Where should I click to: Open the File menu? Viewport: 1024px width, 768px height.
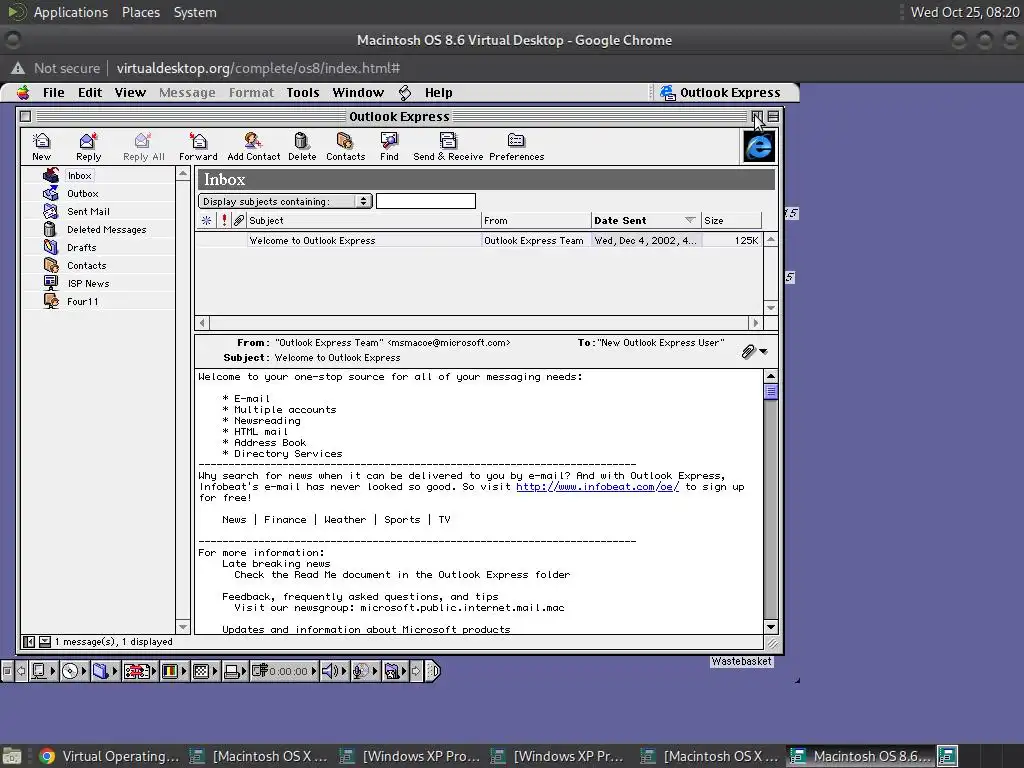(x=54, y=93)
